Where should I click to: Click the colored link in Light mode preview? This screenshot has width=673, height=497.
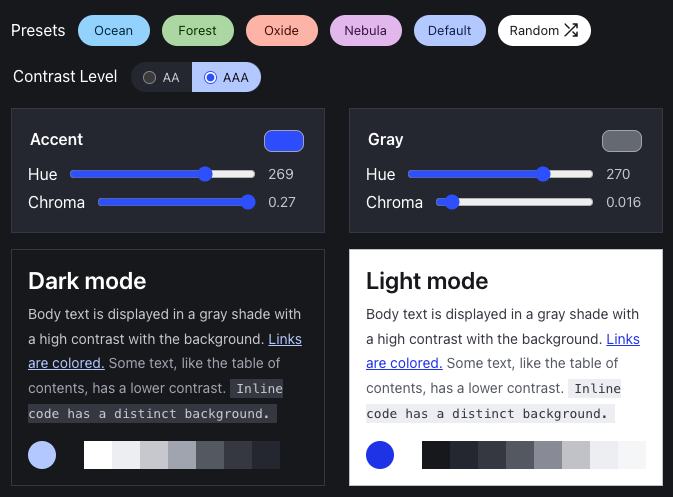tap(622, 340)
